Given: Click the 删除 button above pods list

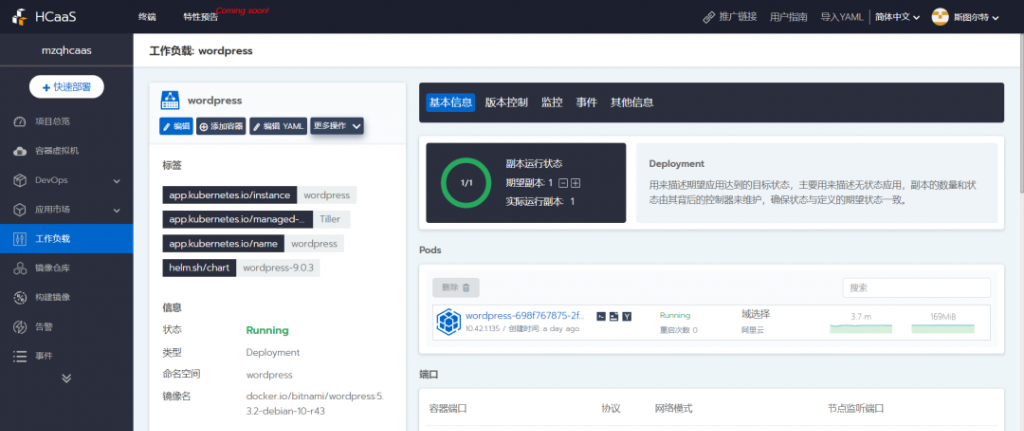Looking at the screenshot, I should point(456,287).
